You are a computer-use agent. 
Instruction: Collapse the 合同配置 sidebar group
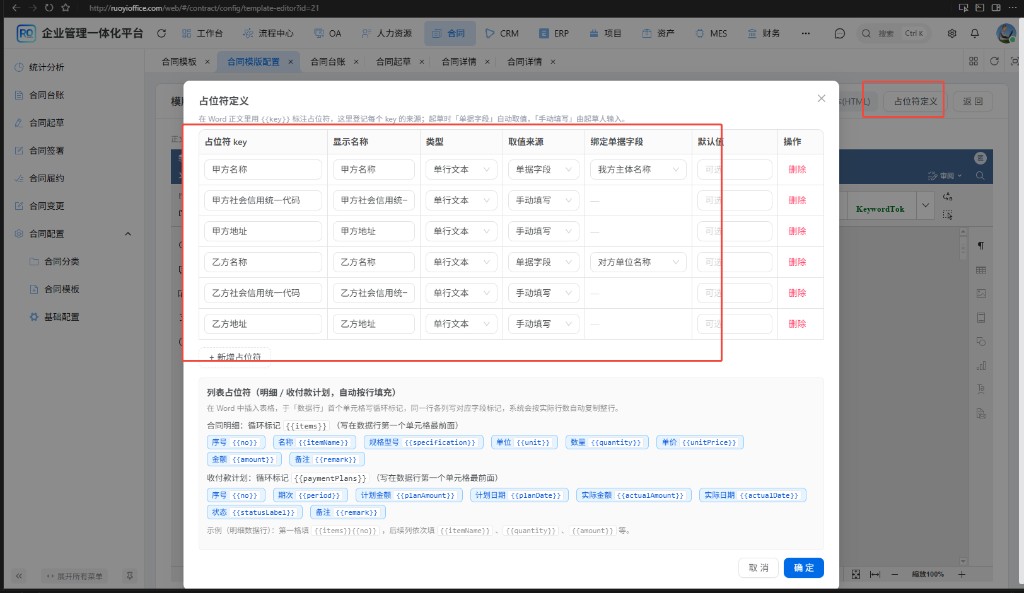[128, 234]
